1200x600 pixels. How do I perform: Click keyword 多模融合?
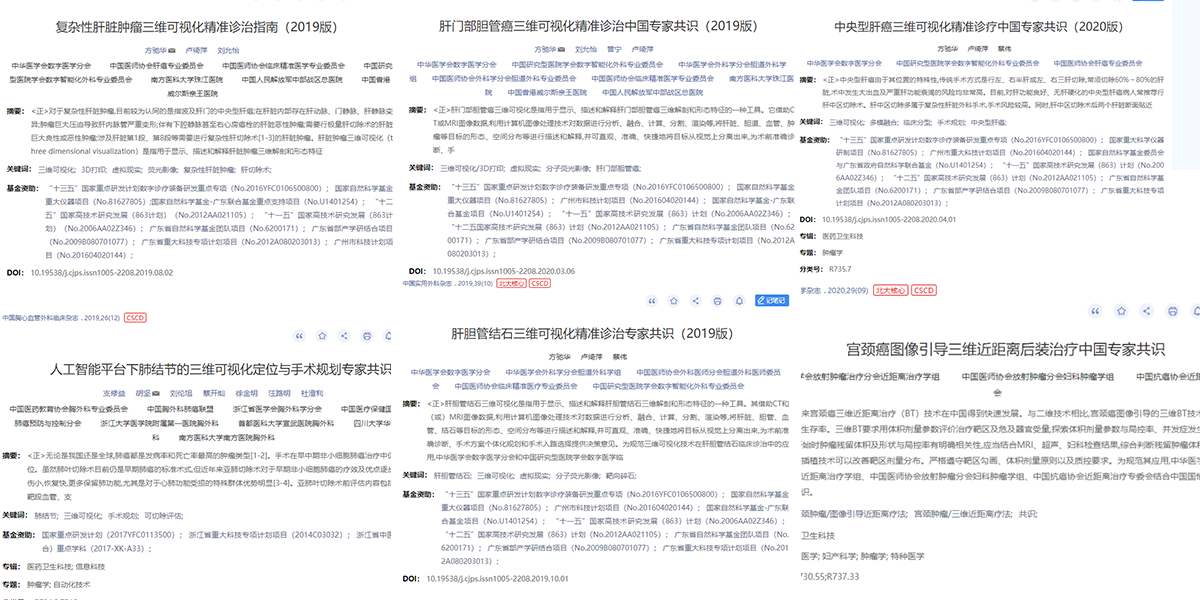pyautogui.click(x=881, y=121)
